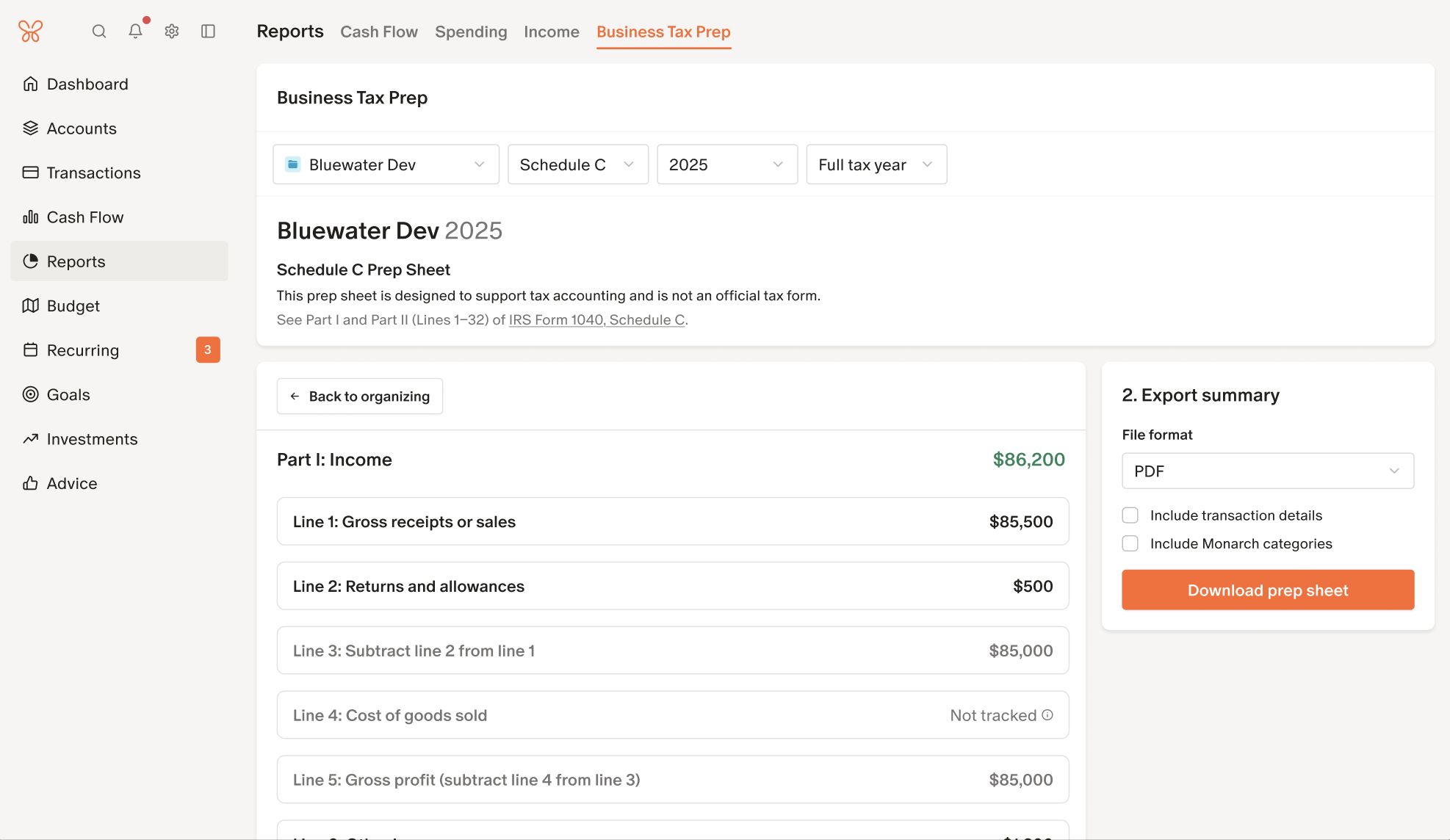Viewport: 1450px width, 840px height.
Task: Enable Include transaction details checkbox
Action: [1130, 515]
